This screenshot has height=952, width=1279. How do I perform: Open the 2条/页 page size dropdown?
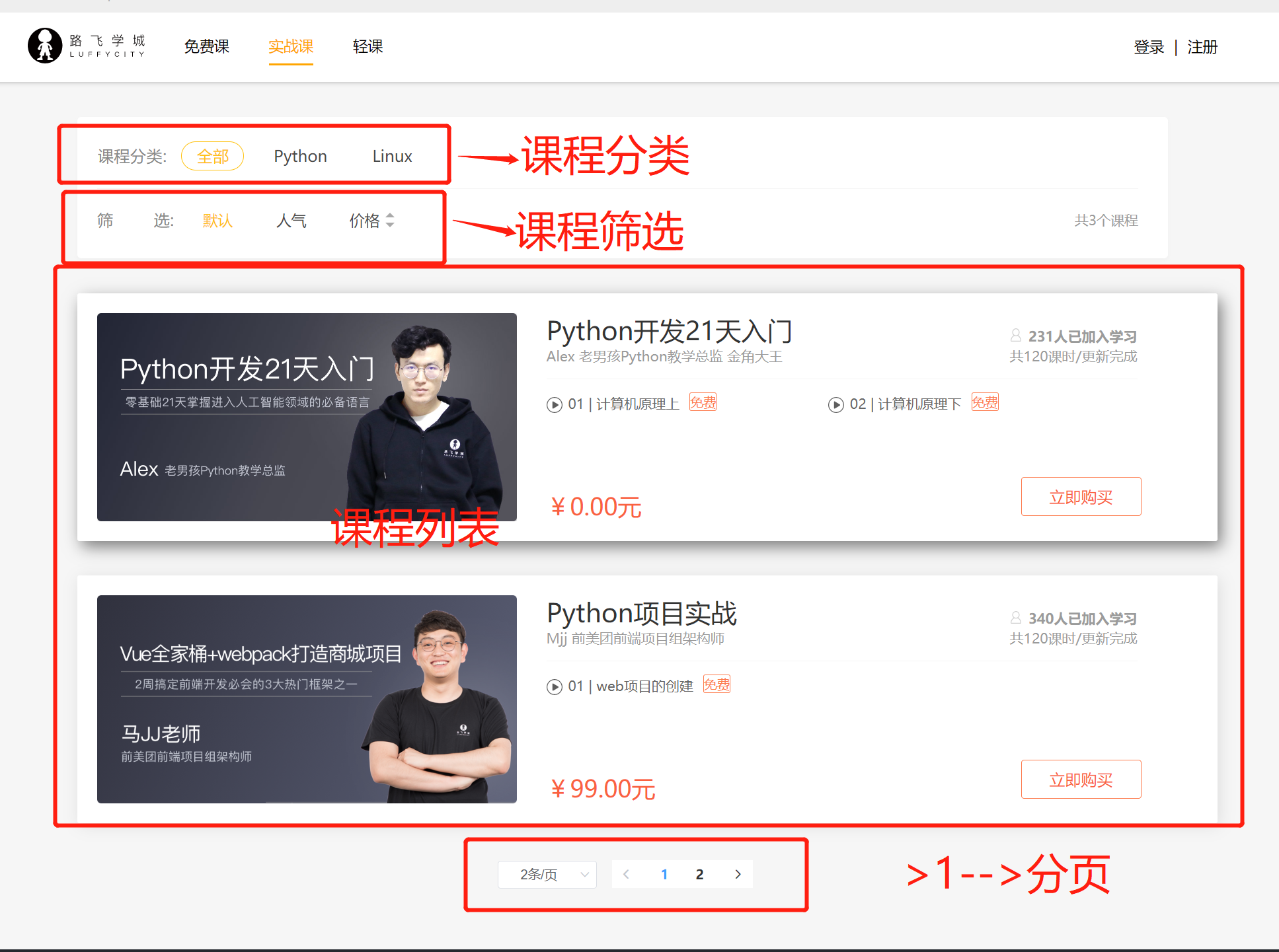point(547,874)
